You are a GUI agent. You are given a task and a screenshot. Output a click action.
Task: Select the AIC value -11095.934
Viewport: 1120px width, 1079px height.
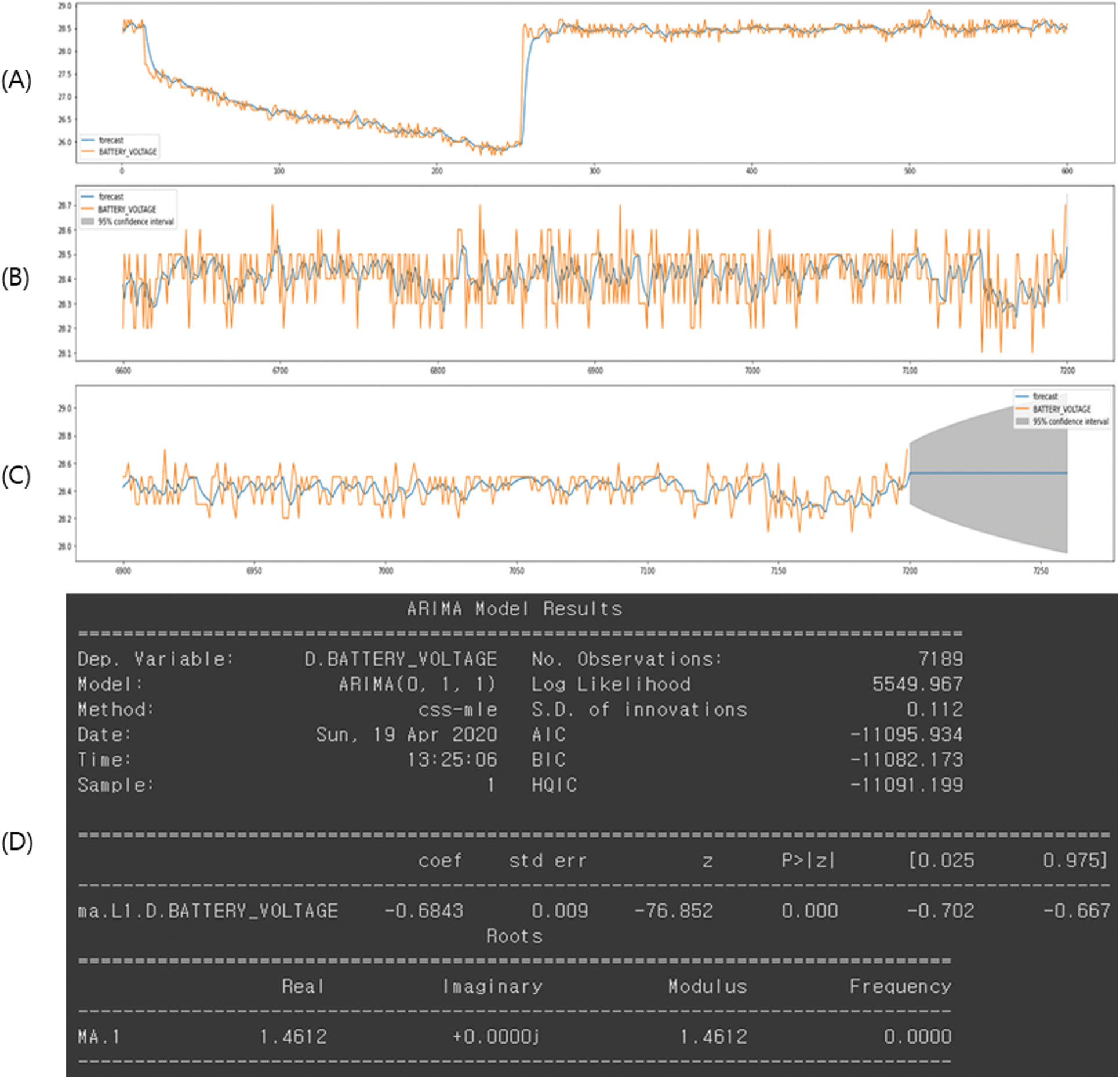click(906, 735)
